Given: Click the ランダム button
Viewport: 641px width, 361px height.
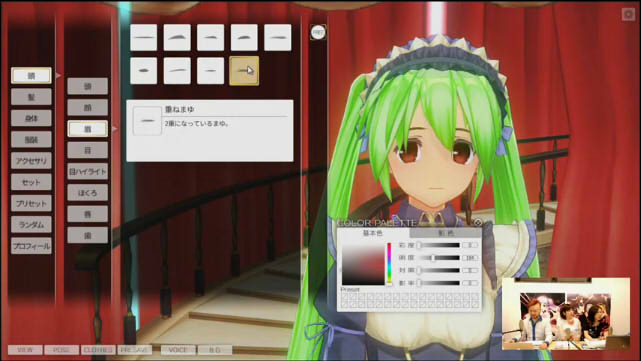Looking at the screenshot, I should tap(31, 224).
